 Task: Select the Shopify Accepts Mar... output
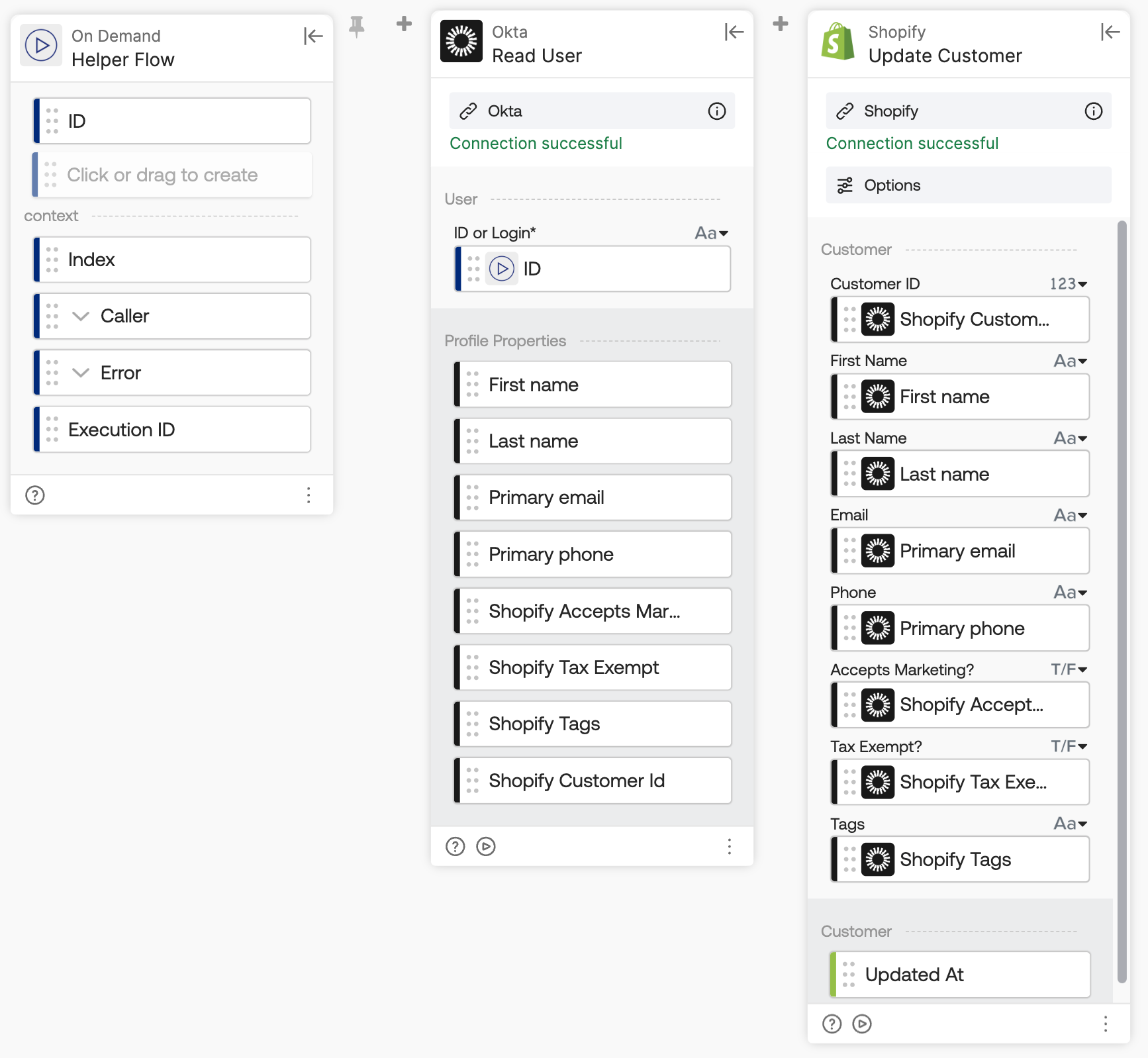coord(593,611)
